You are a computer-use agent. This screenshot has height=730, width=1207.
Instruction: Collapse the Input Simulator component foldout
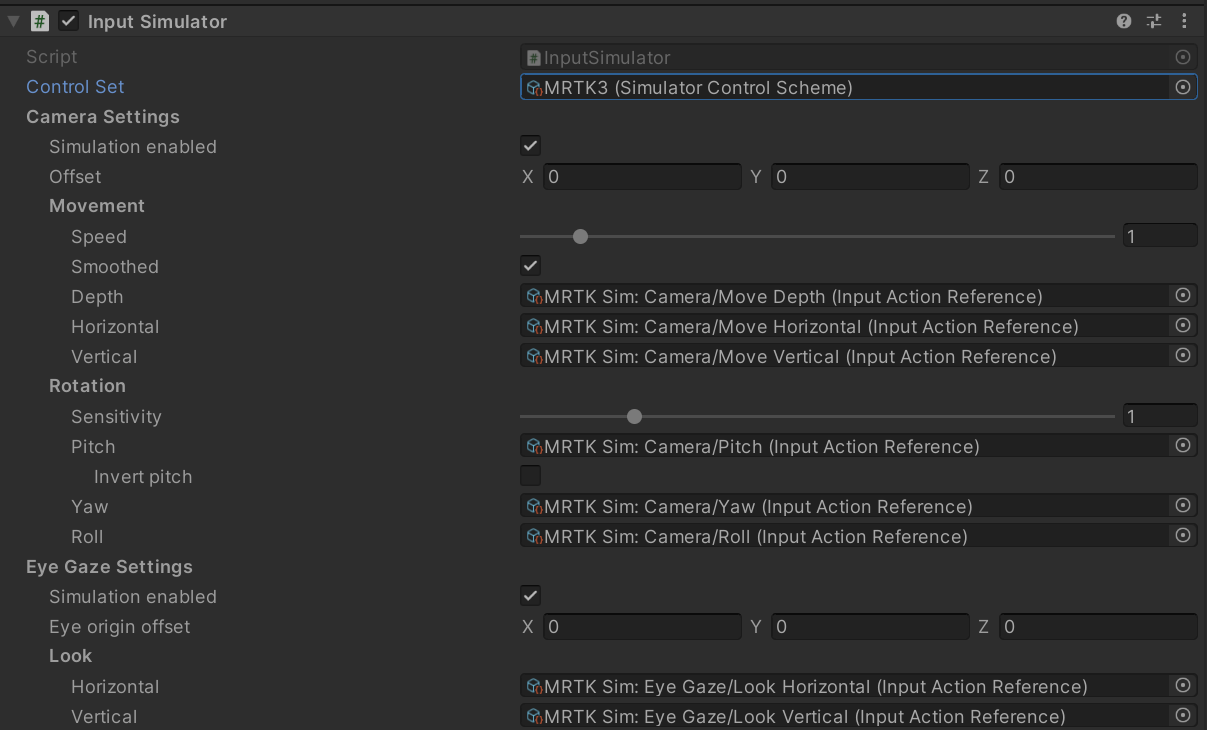(x=13, y=21)
